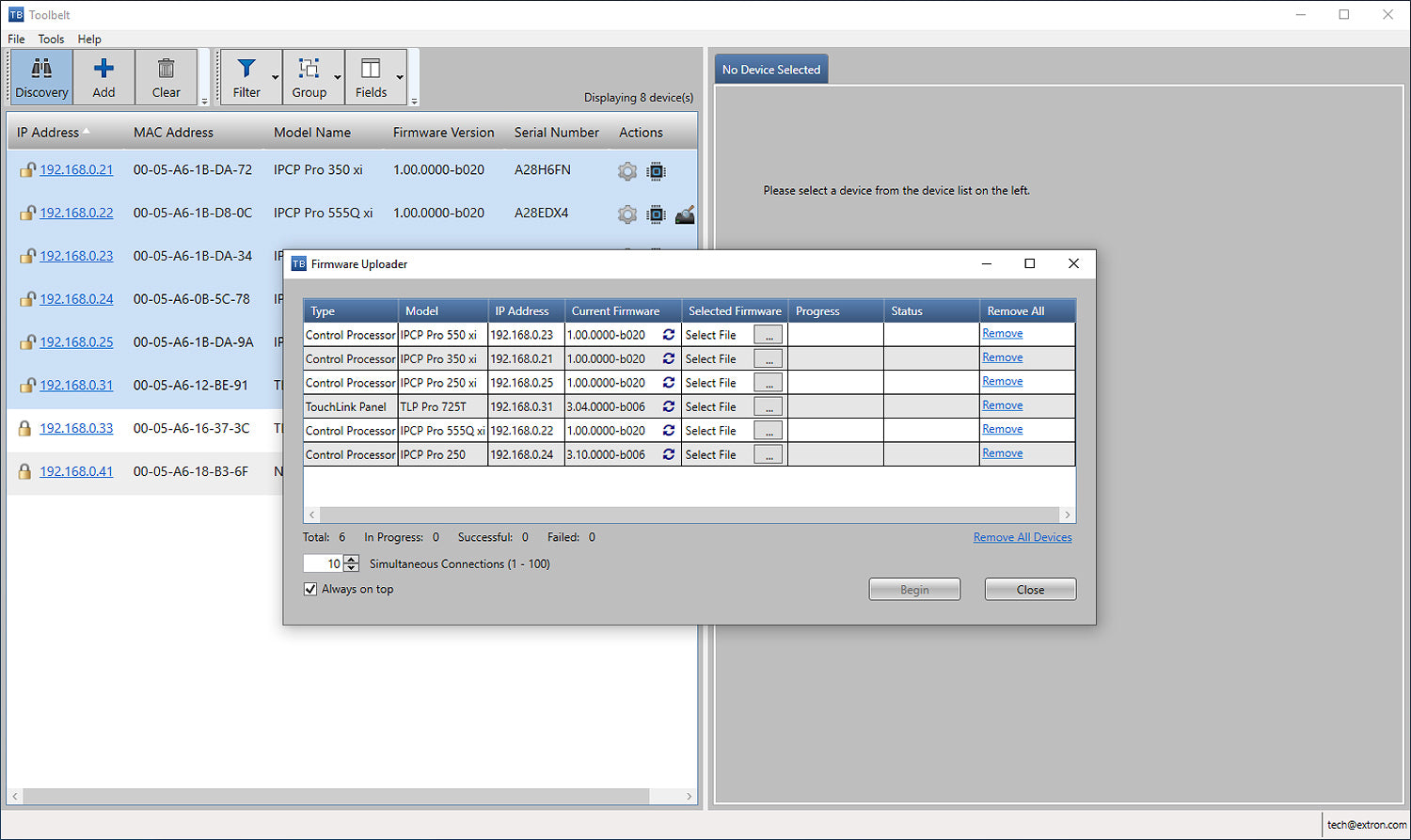The width and height of the screenshot is (1411, 840).
Task: Browse firmware file for TLP Pro 725T
Action: (769, 406)
